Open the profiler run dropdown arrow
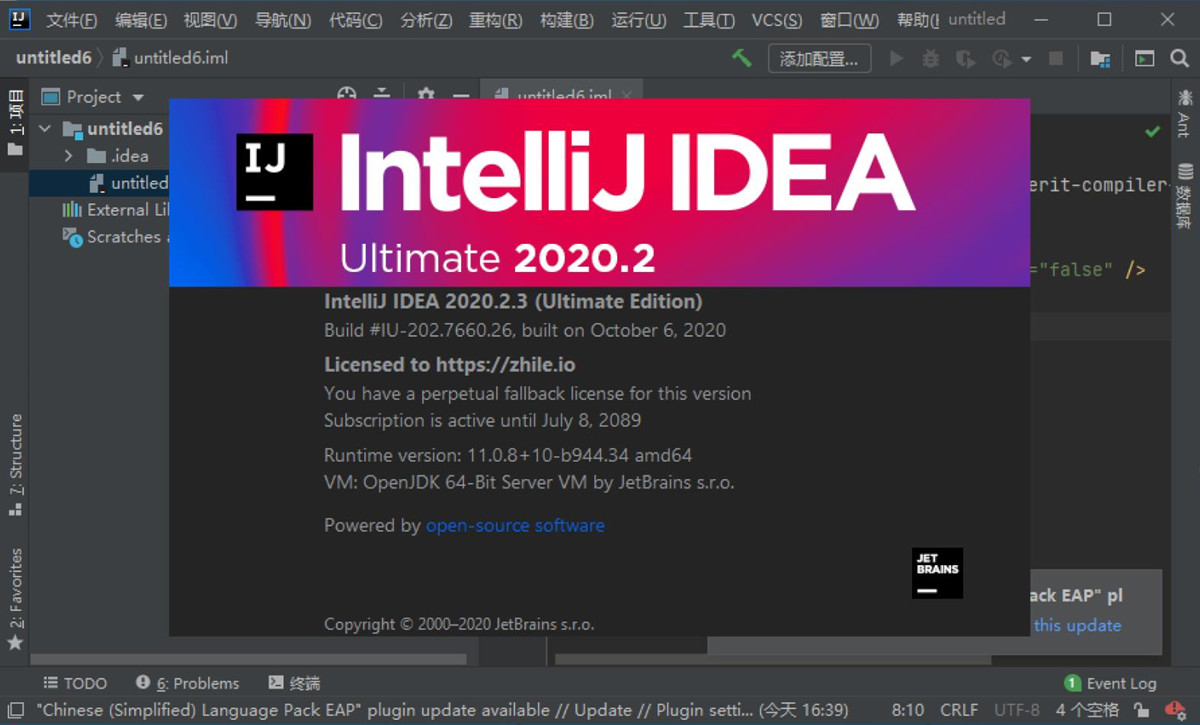The height and width of the screenshot is (725, 1200). (x=1026, y=59)
